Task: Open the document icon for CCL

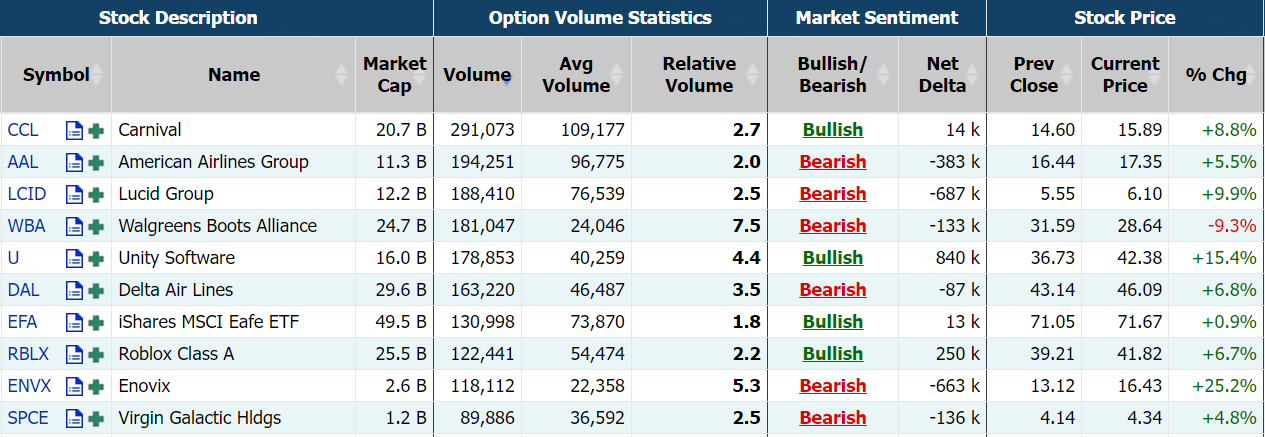Action: 74,130
